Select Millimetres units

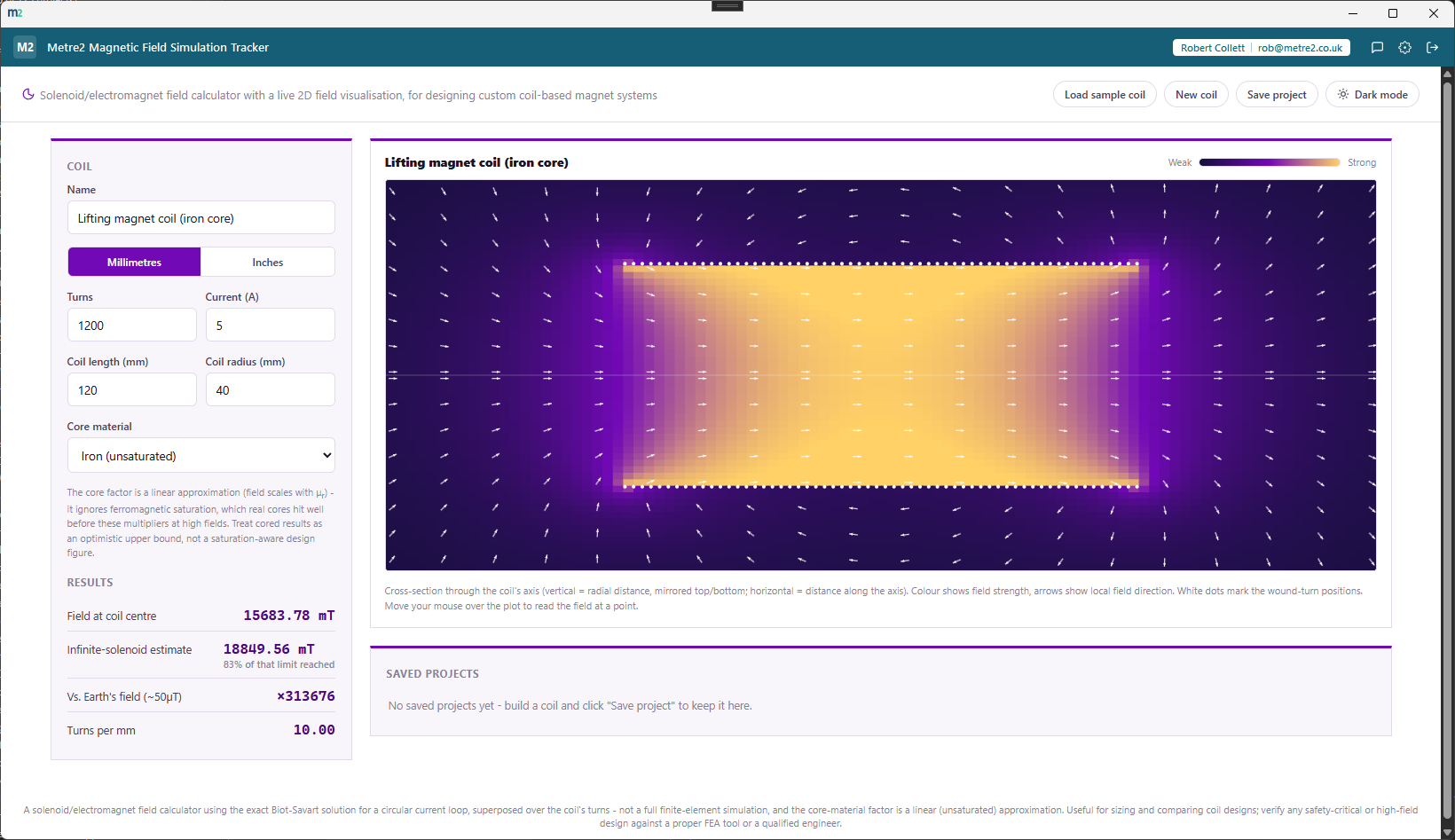[x=134, y=262]
